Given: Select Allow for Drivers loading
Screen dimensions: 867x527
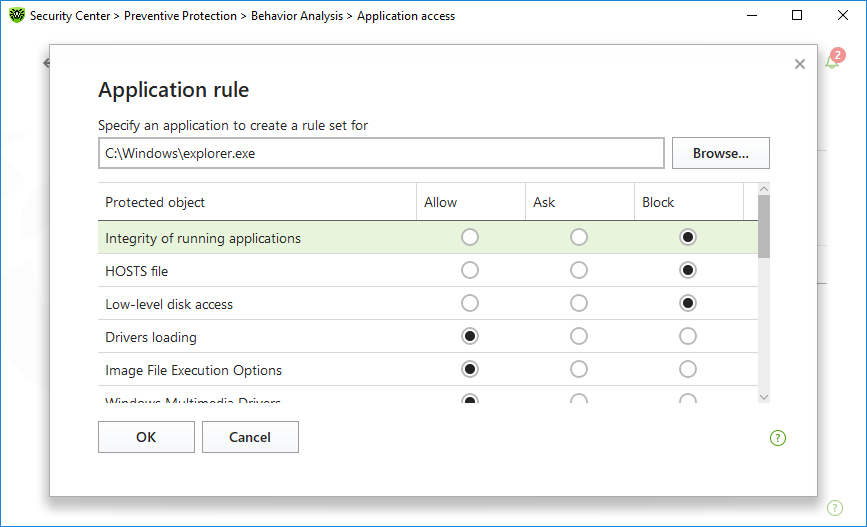Looking at the screenshot, I should [469, 336].
